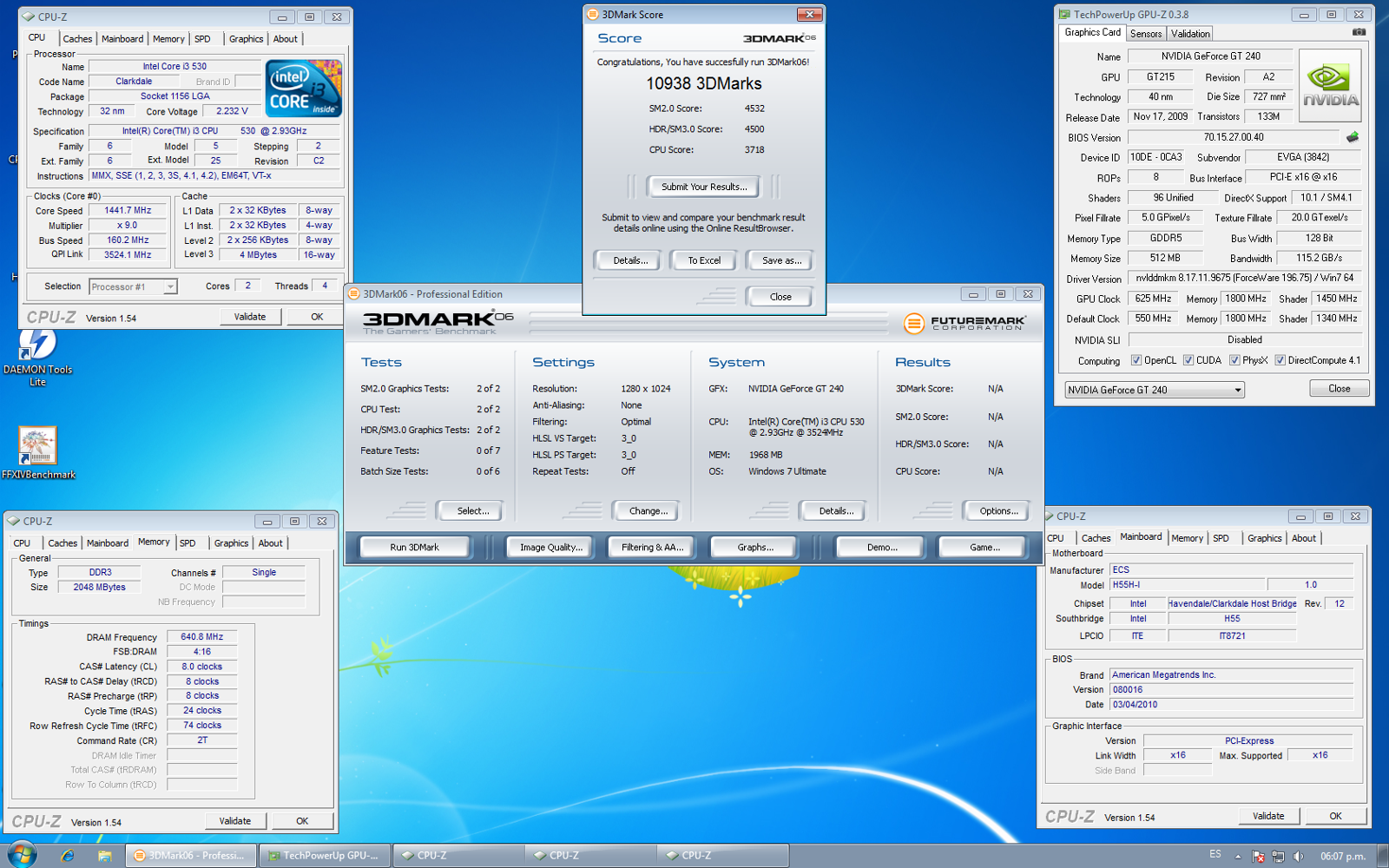Click Game... button in 3DMark06
1389x868 pixels.
[x=984, y=547]
